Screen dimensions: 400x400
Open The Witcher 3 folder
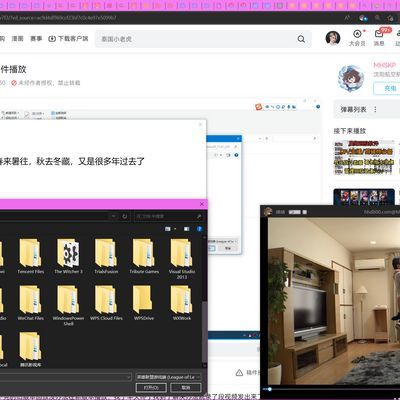pos(68,256)
